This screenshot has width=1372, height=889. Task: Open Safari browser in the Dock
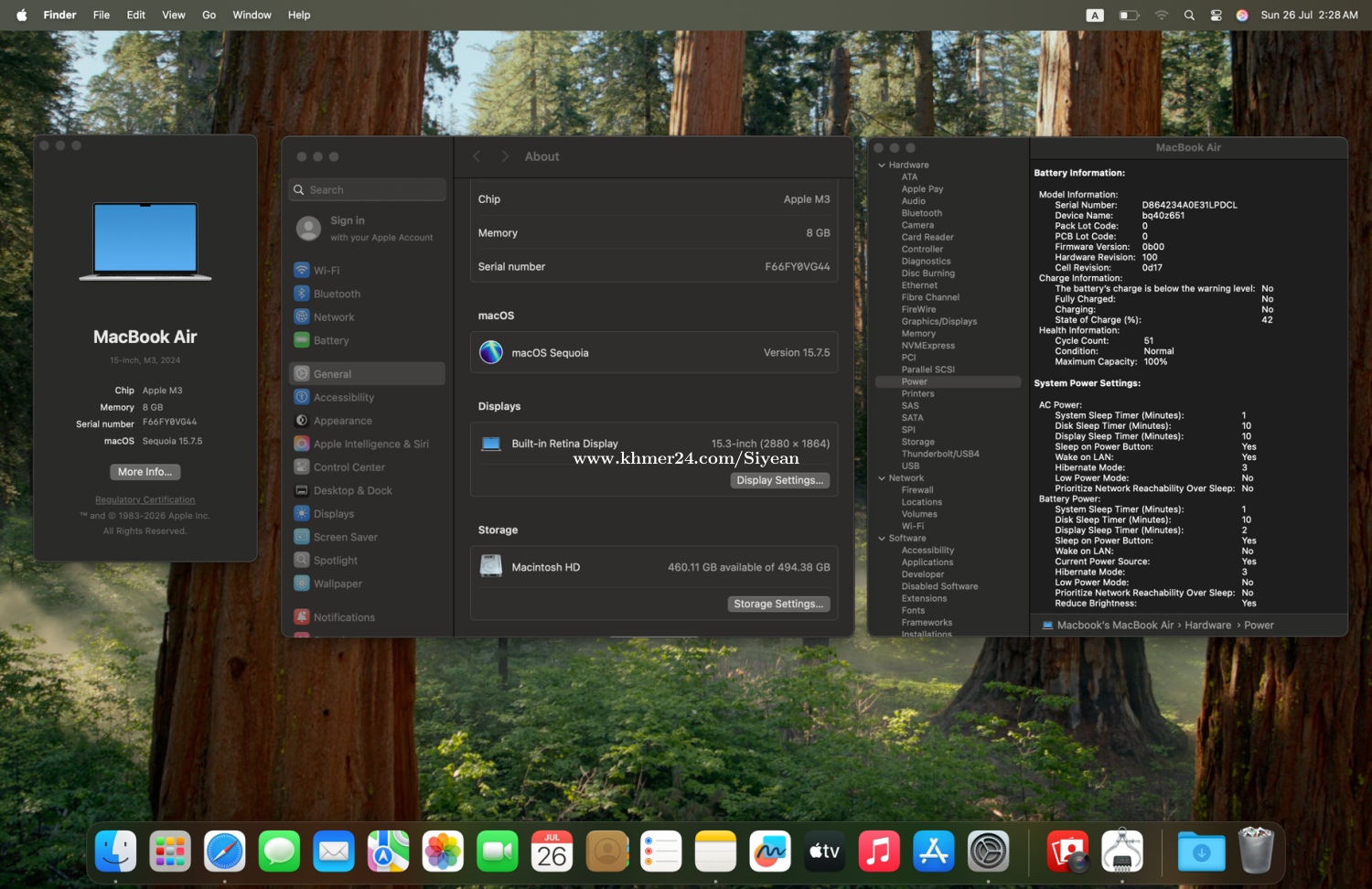click(225, 852)
